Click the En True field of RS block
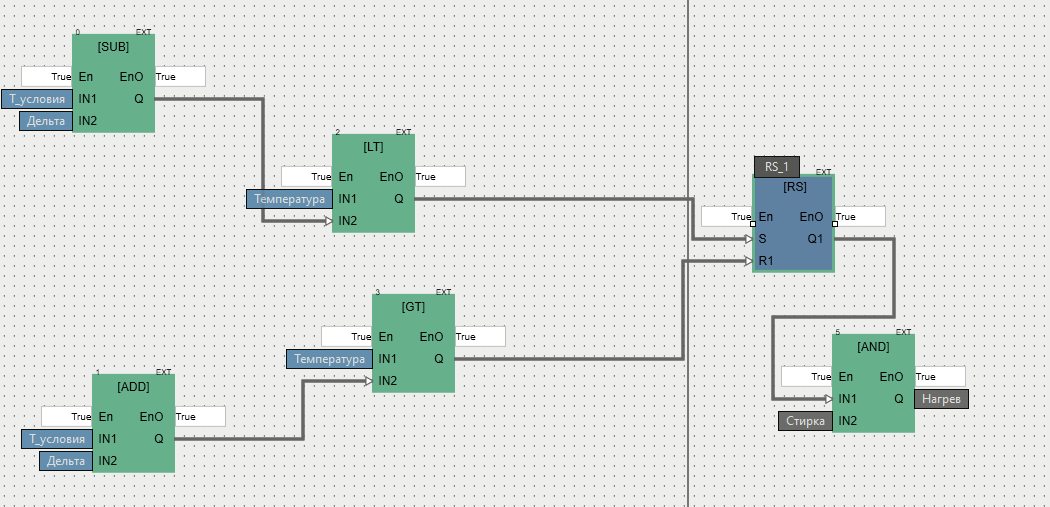 (x=727, y=216)
